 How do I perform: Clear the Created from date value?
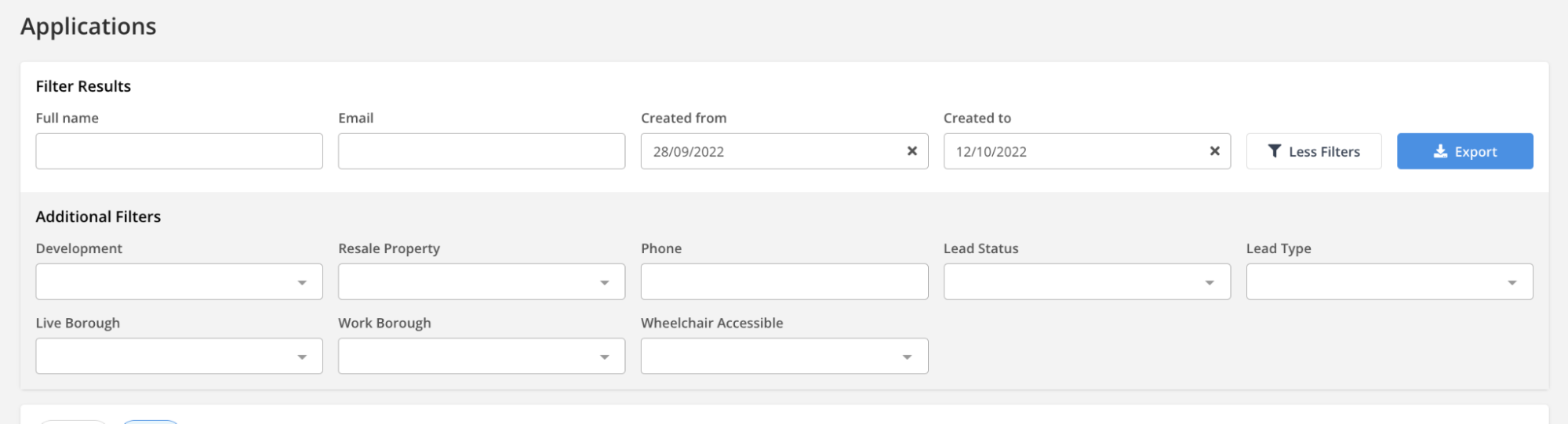(x=911, y=151)
